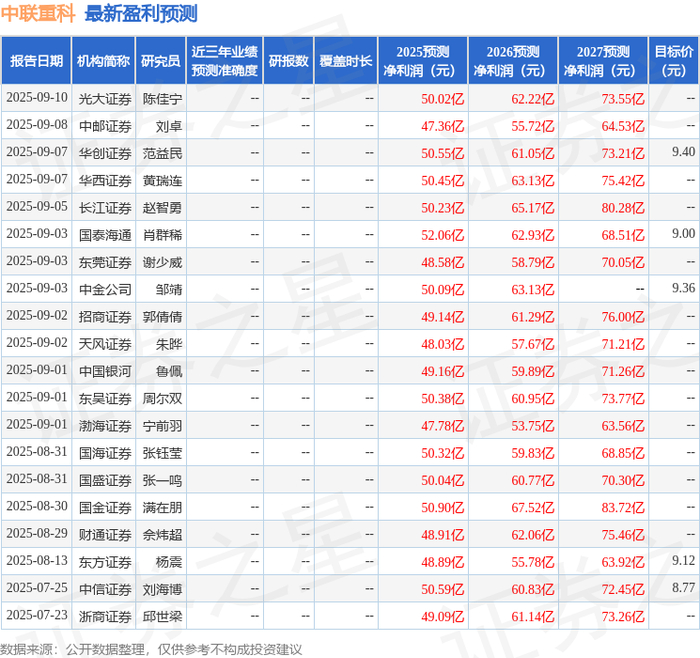Select researcher 刘卓

(169, 126)
